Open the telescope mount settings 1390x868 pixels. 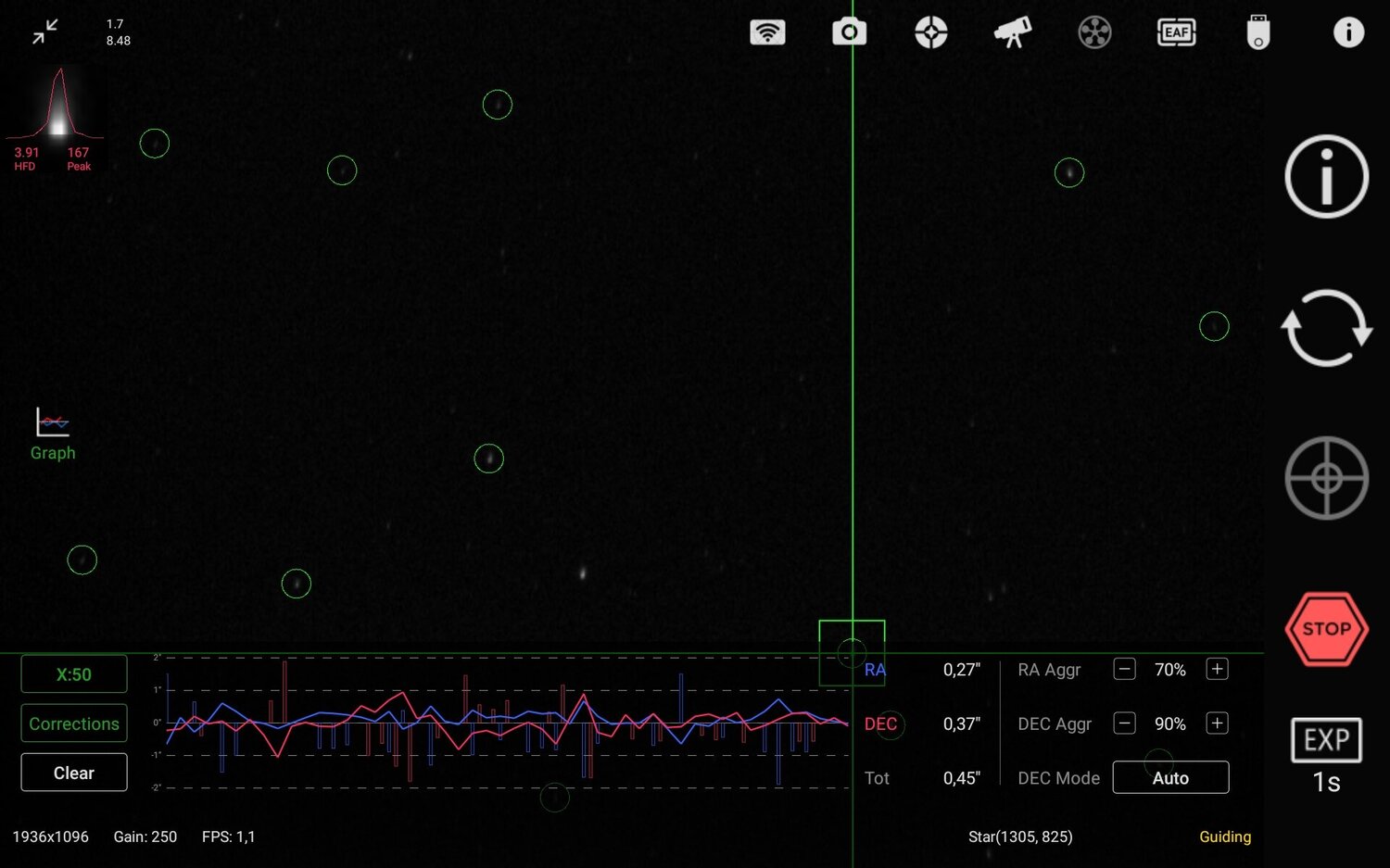[1012, 31]
